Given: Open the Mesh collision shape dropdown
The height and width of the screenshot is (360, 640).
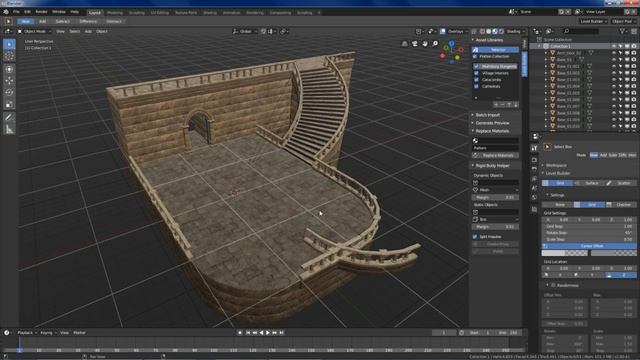Looking at the screenshot, I should point(496,190).
